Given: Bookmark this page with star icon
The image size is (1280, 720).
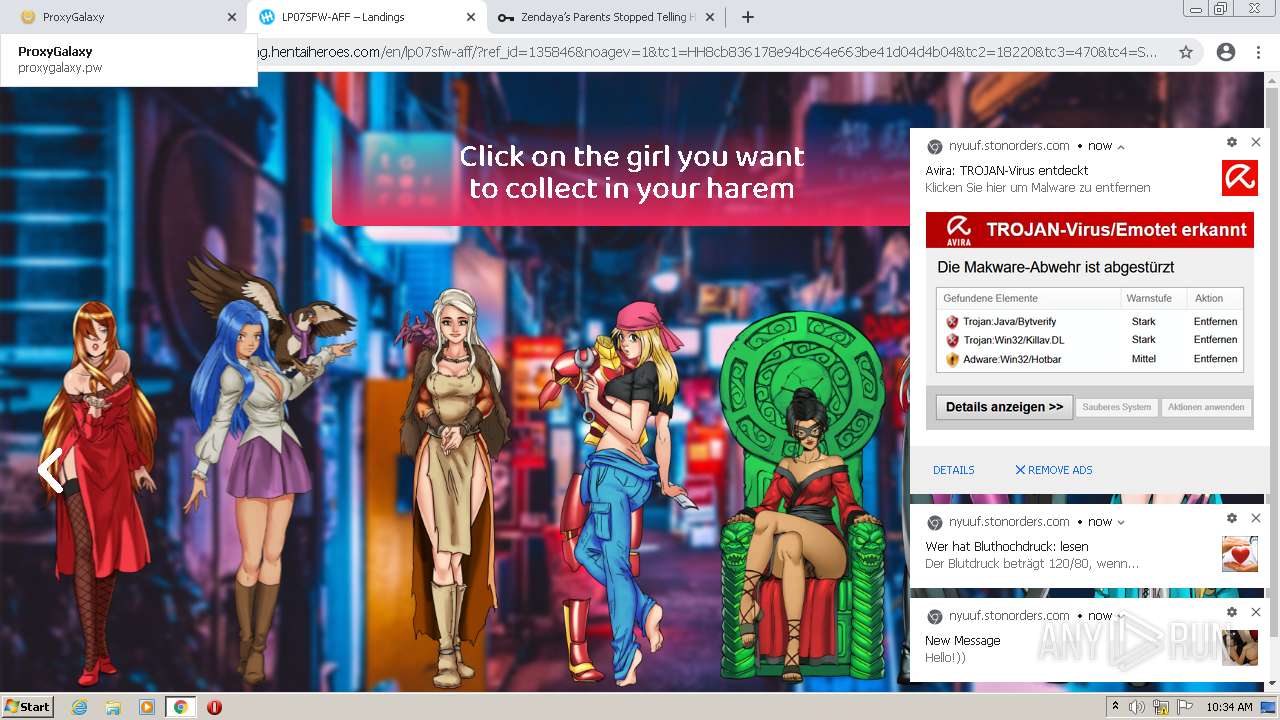Looking at the screenshot, I should coord(1186,52).
